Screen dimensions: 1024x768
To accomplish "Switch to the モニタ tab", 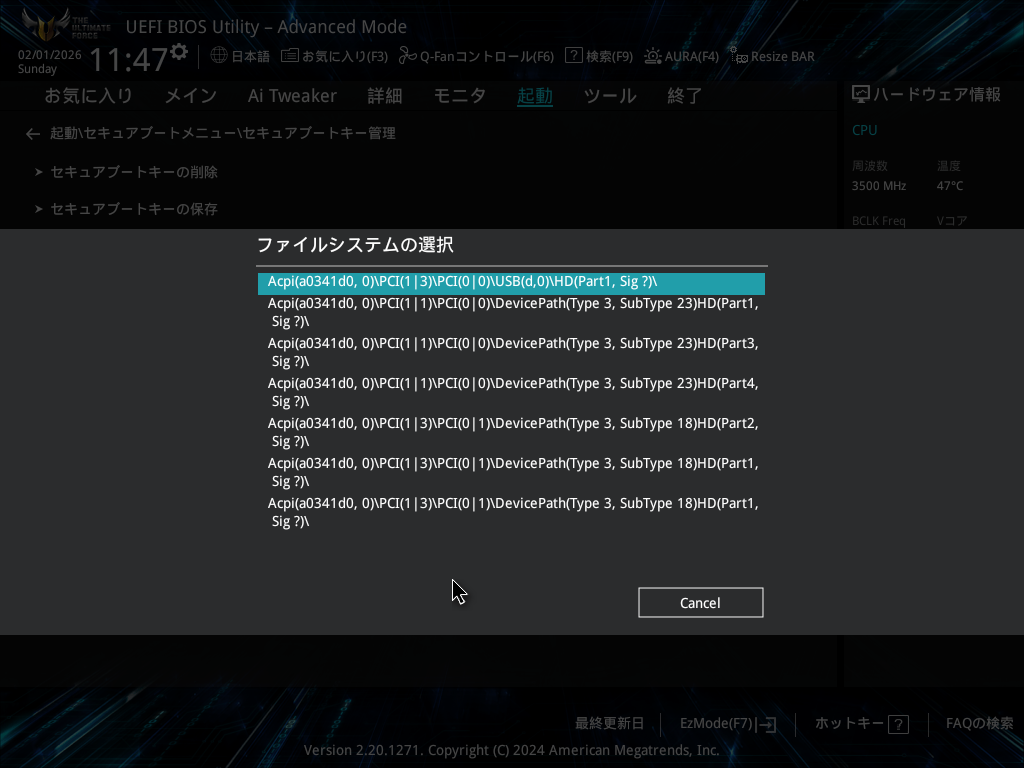I will click(459, 96).
